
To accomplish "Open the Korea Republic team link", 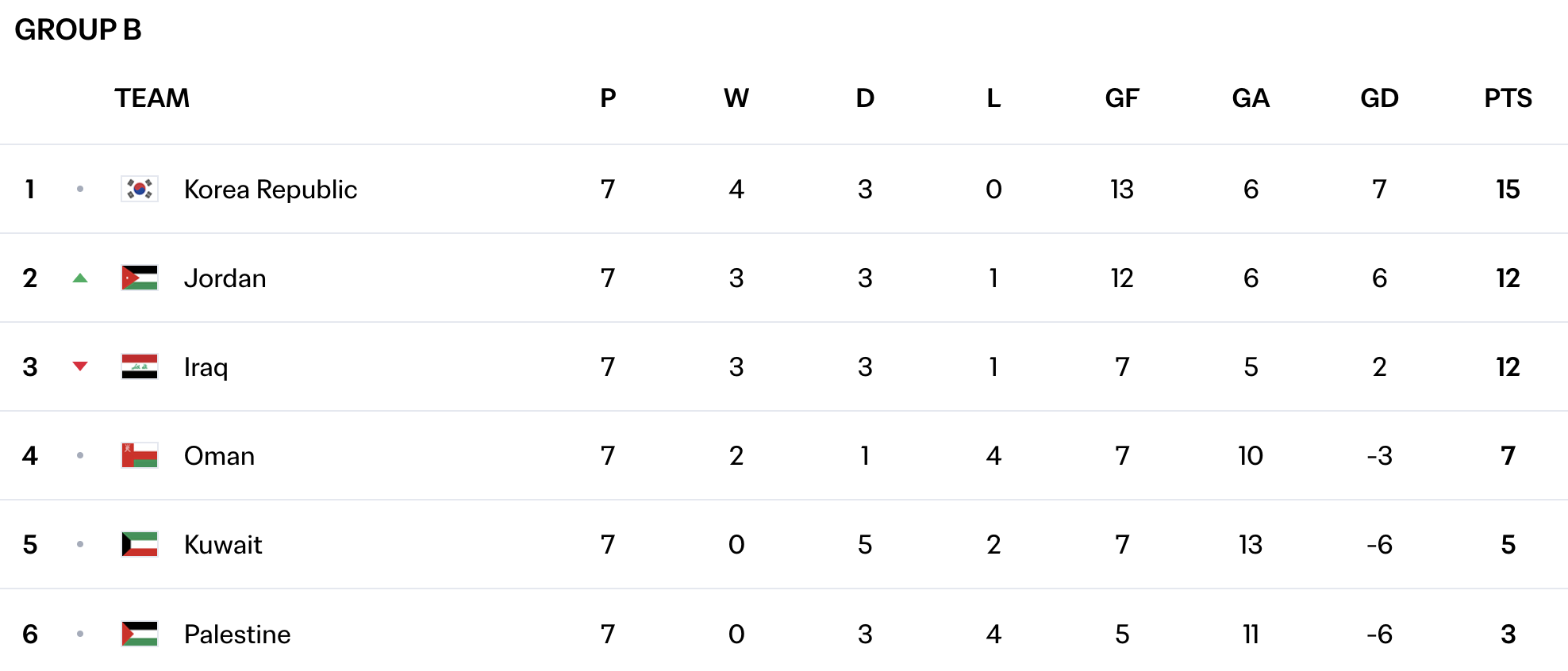I will (271, 190).
